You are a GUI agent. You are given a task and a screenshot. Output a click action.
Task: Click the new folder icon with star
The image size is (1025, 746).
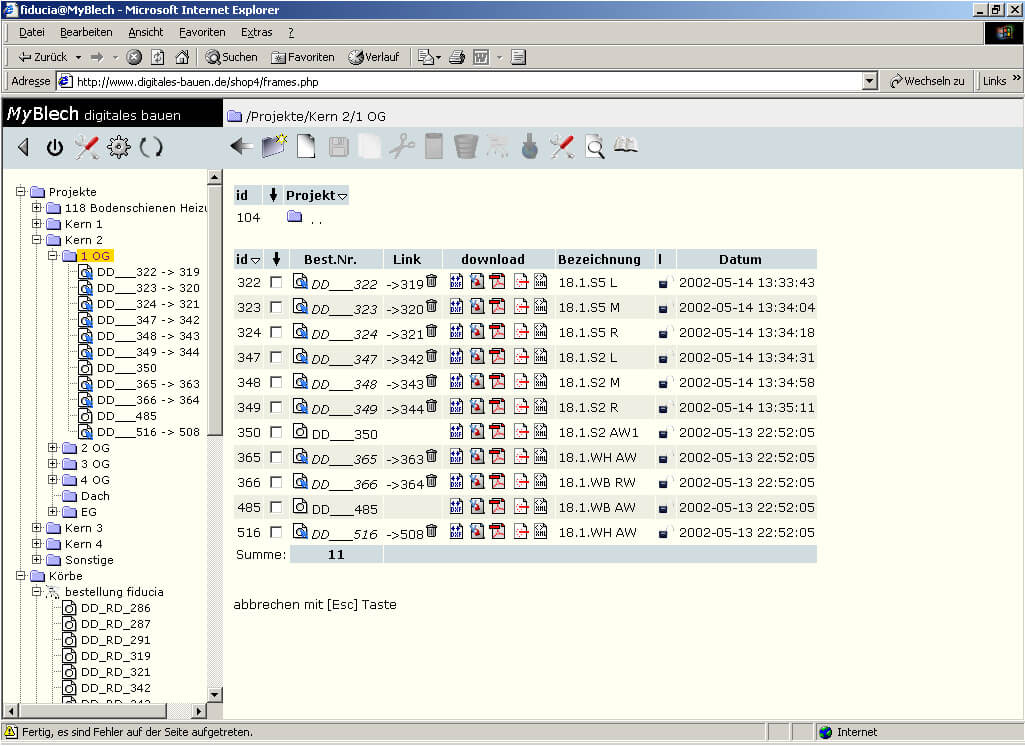pos(273,147)
